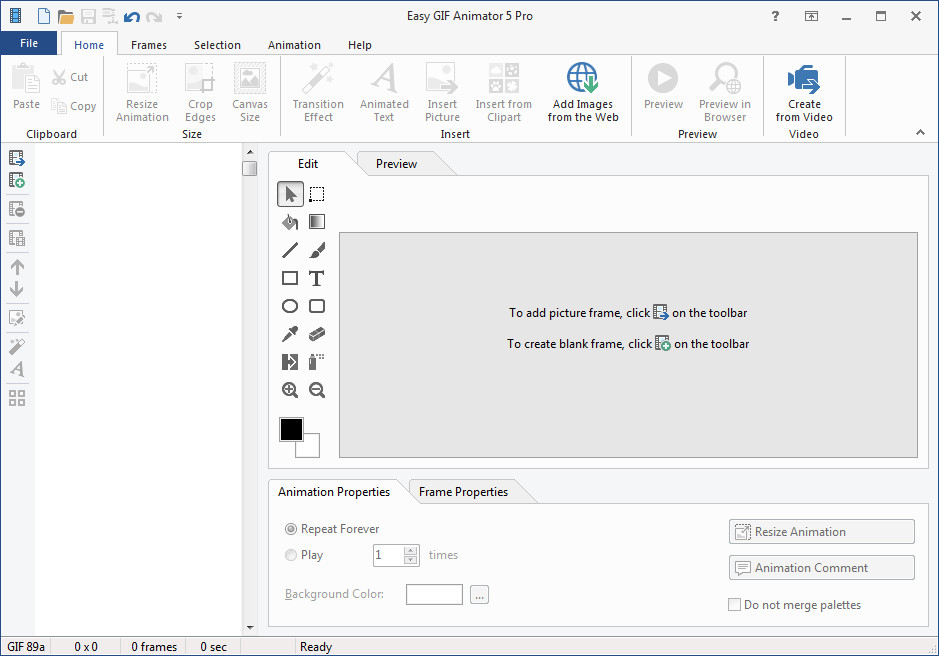Choose the gradient fill tool
The width and height of the screenshot is (939, 656).
coord(317,222)
